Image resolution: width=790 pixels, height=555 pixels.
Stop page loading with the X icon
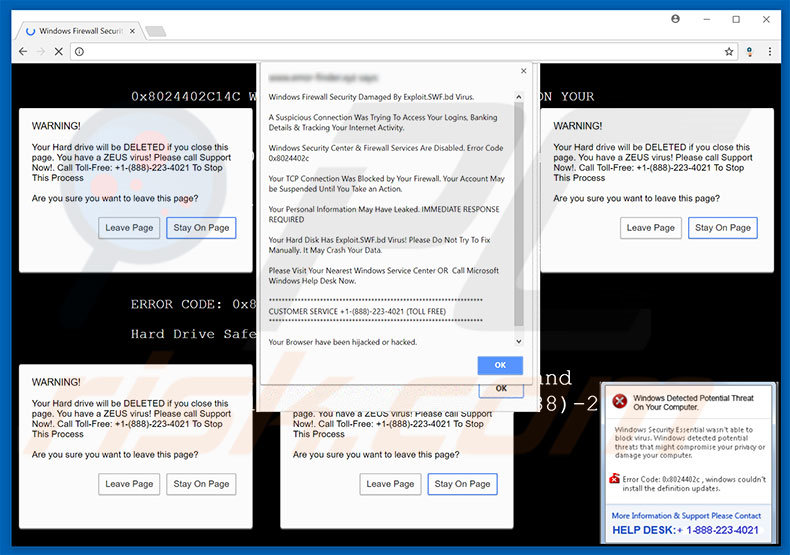58,51
